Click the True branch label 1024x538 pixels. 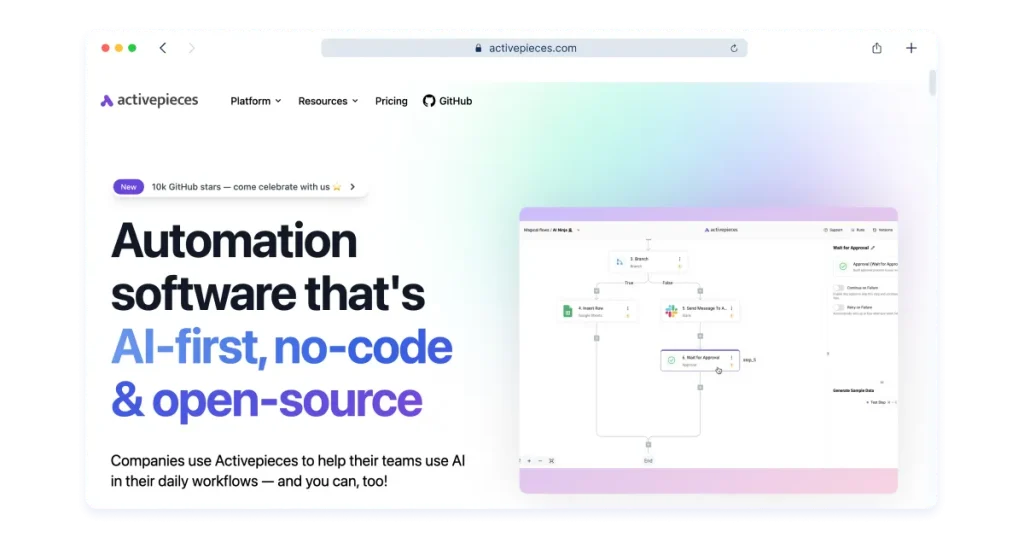coord(629,283)
